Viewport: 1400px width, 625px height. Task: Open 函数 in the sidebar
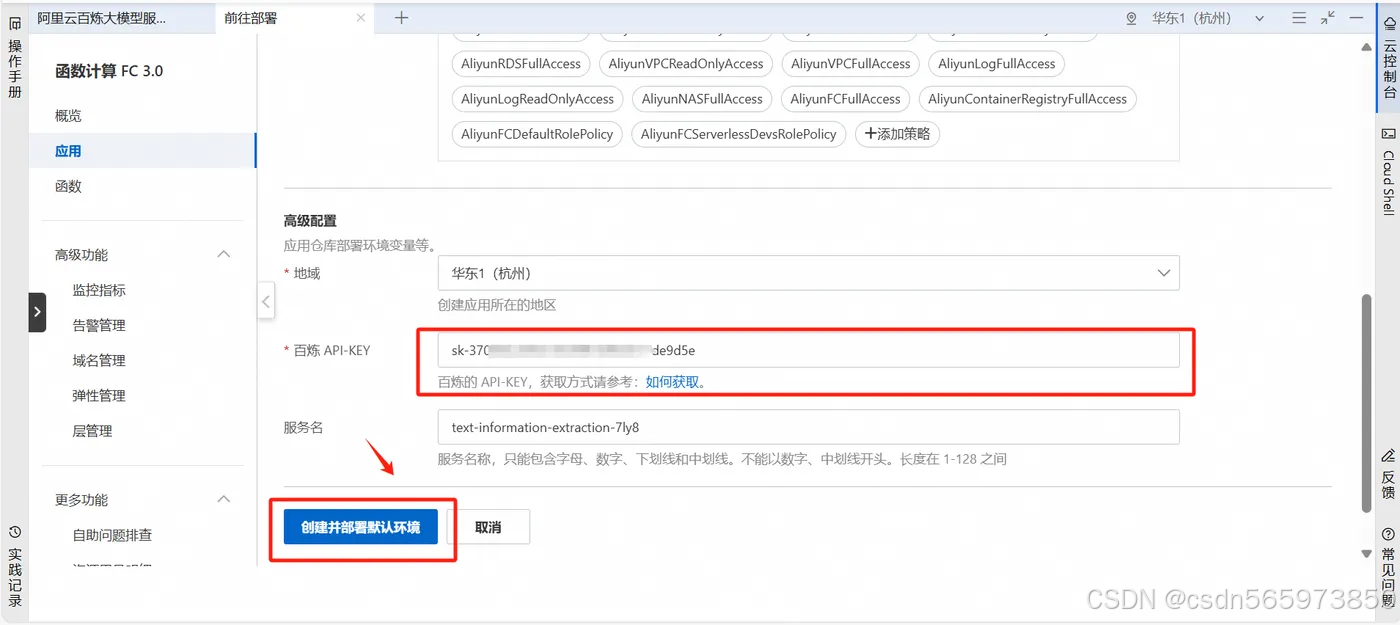[69, 186]
